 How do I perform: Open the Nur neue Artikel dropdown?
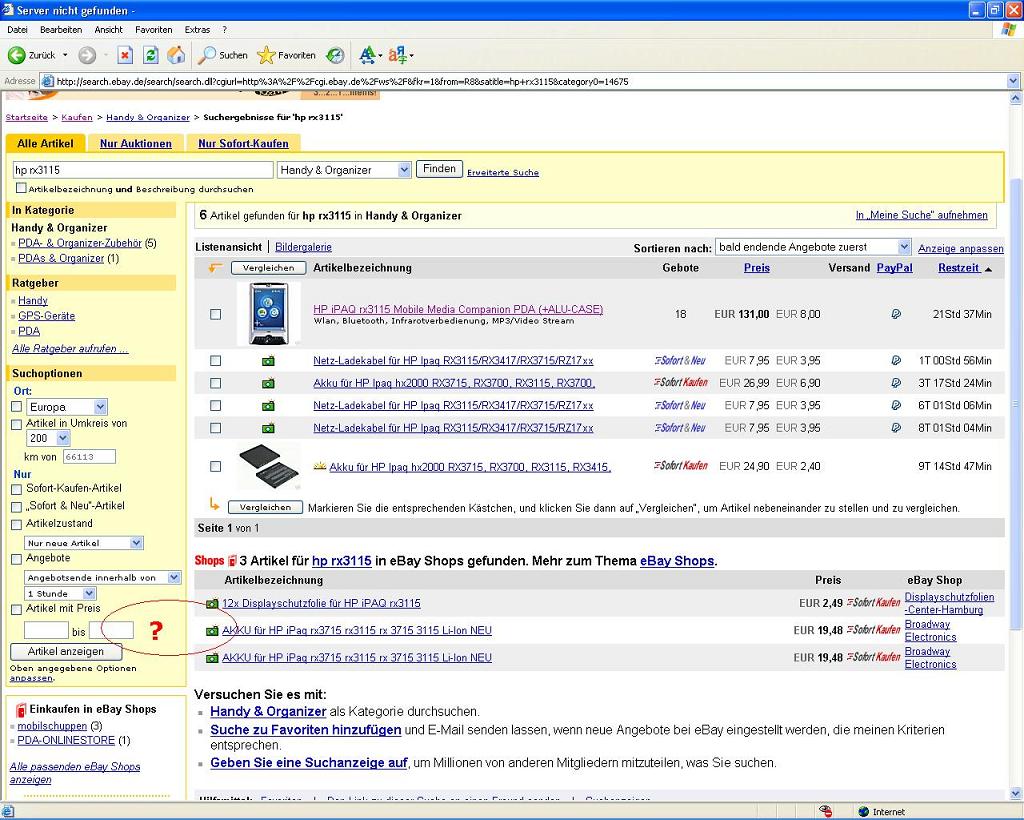[84, 543]
